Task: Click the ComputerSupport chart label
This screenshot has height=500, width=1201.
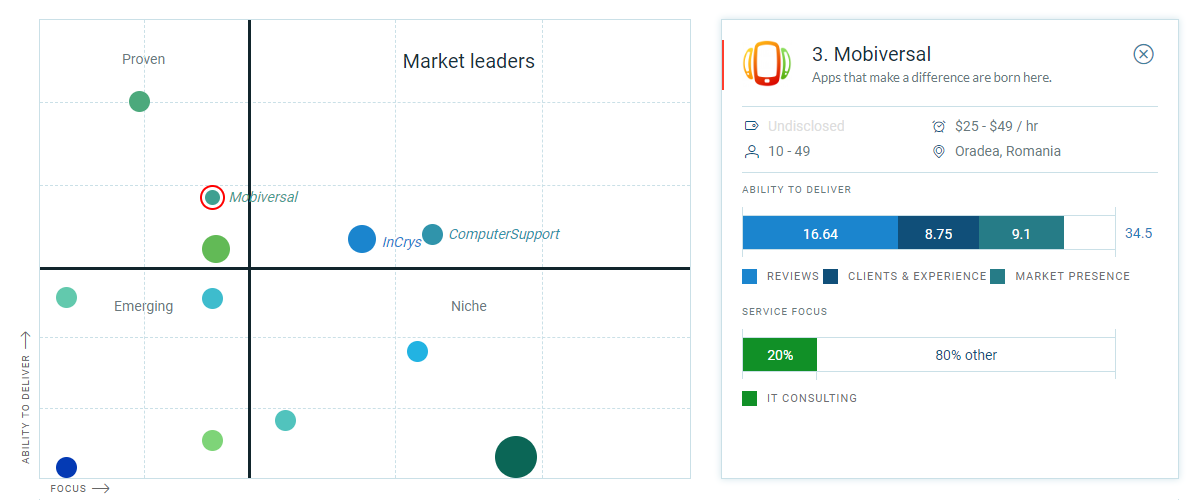Action: [504, 234]
